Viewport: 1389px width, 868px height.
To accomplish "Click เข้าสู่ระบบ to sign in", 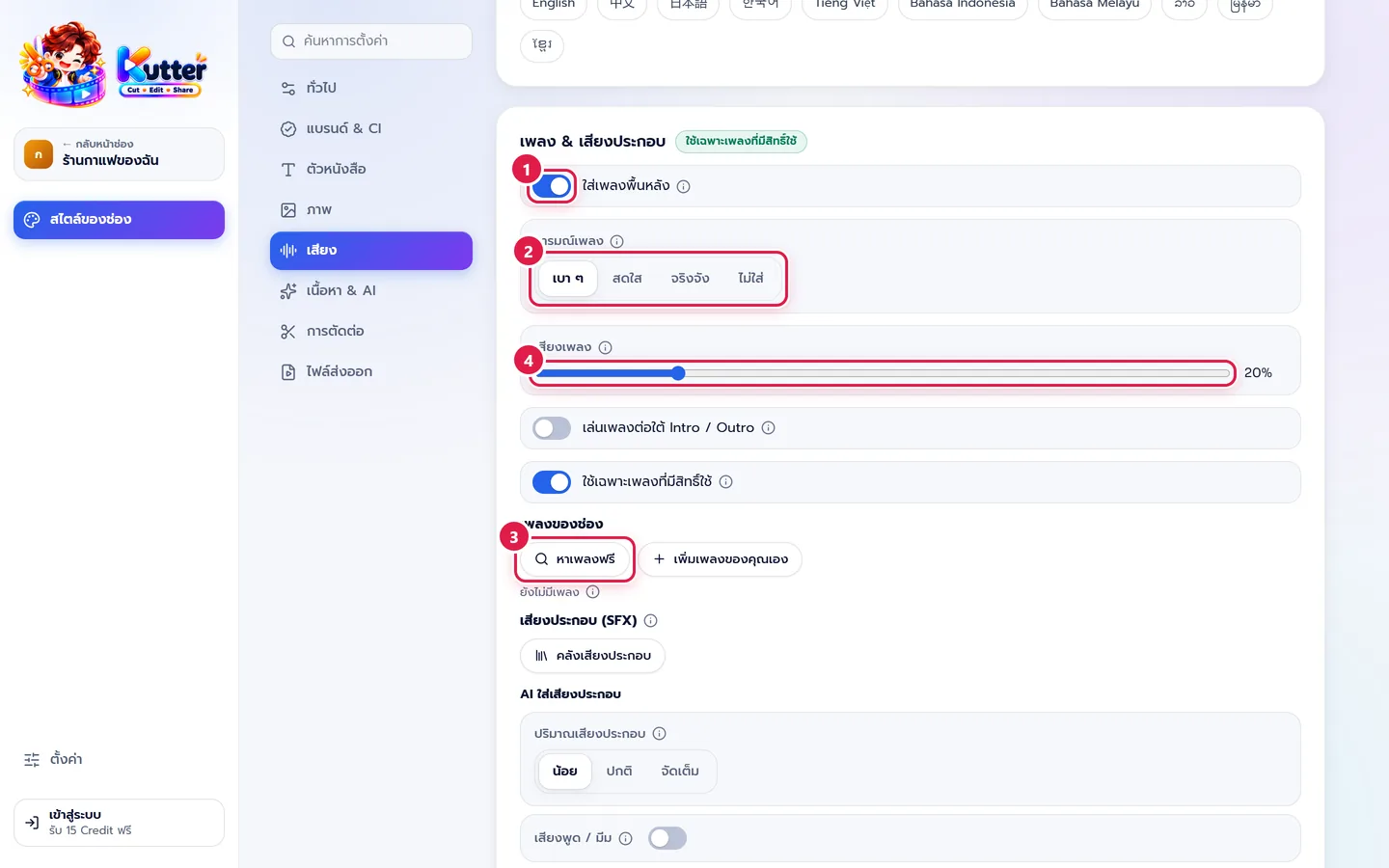I will point(119,823).
